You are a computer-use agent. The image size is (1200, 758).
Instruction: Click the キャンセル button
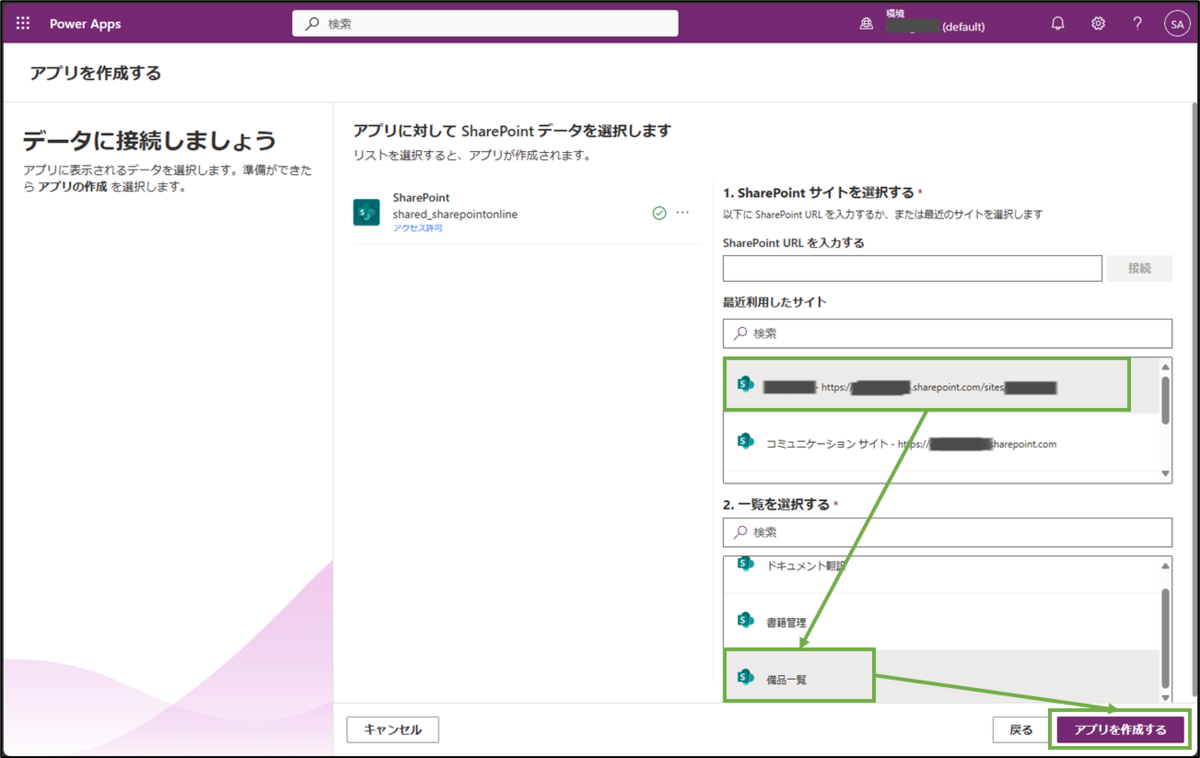coord(393,730)
